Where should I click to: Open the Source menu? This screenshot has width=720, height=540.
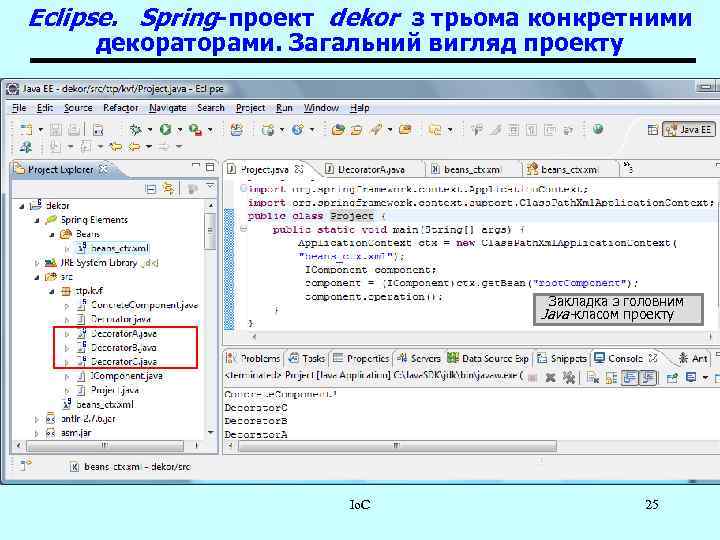(78, 108)
